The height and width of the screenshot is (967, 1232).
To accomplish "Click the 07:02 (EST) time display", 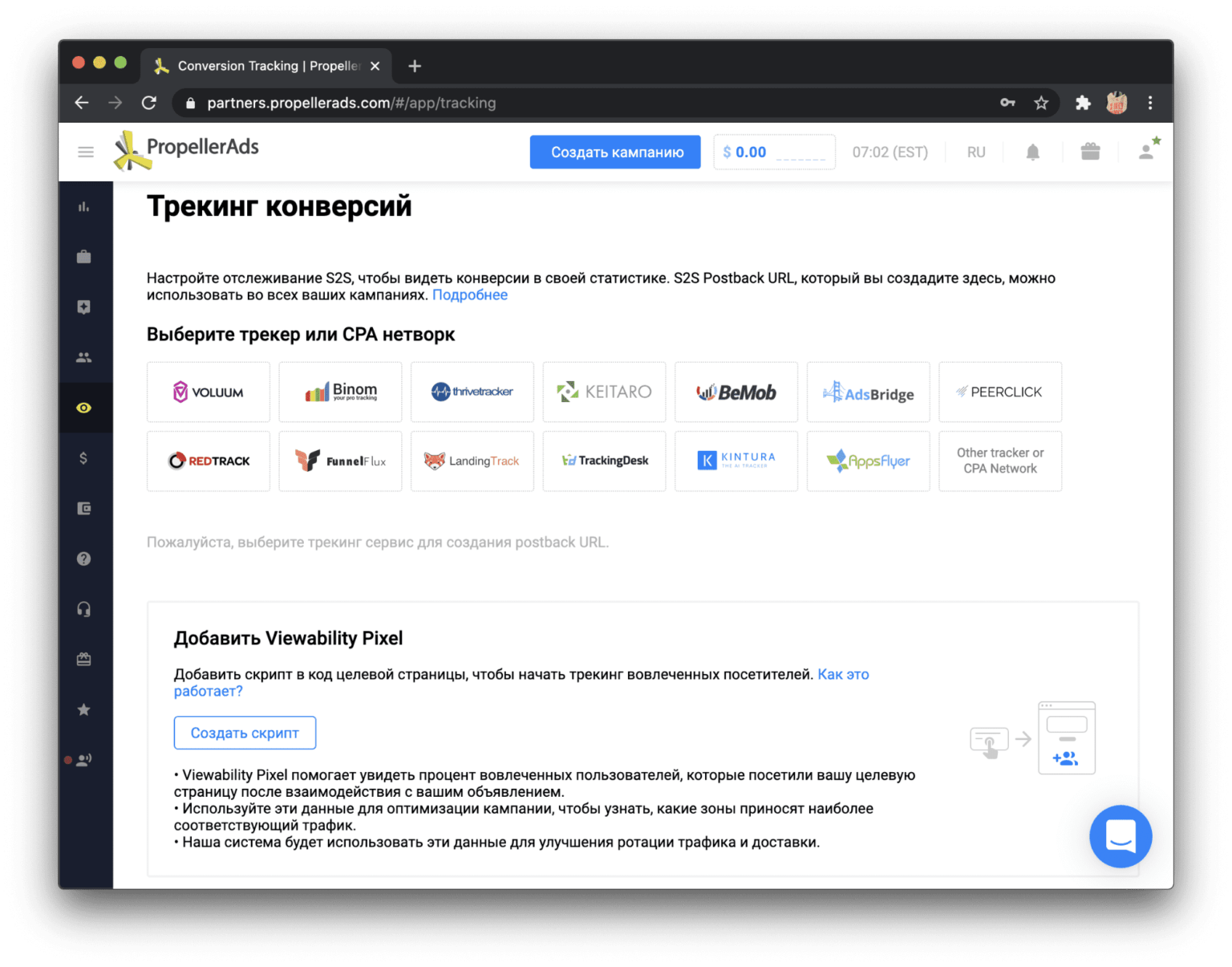I will click(890, 152).
